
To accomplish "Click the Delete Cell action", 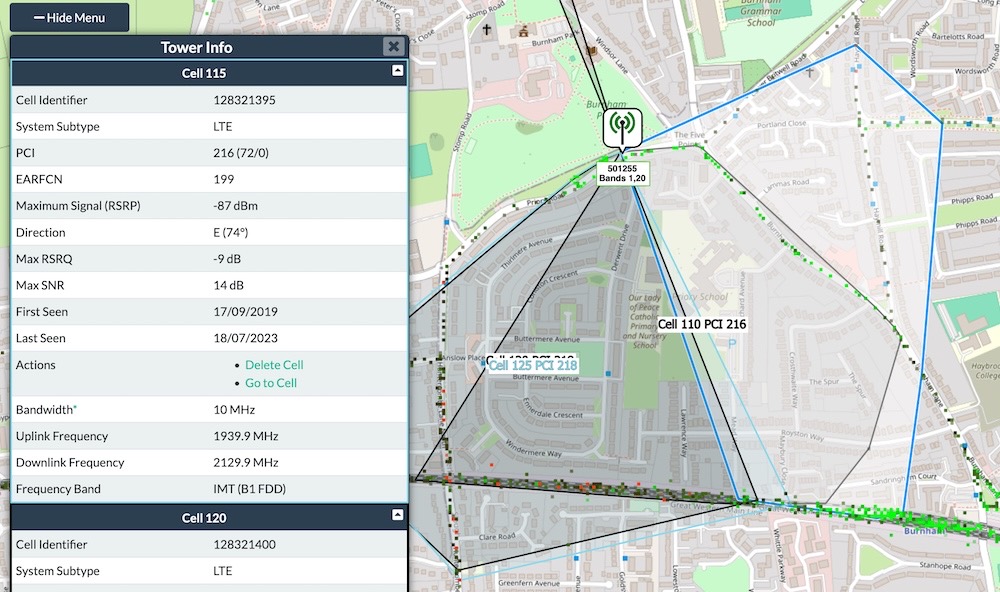I will point(274,364).
